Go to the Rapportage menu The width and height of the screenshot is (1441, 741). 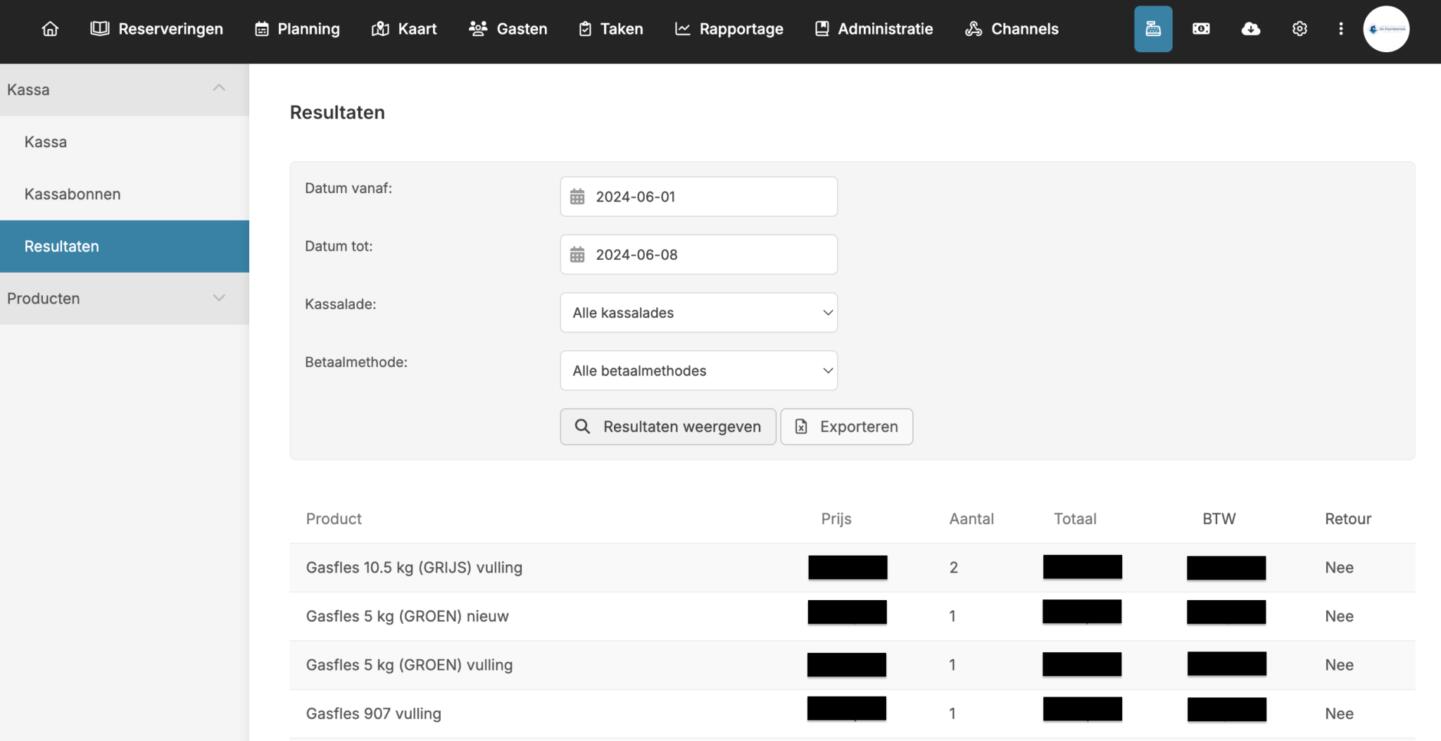(x=729, y=29)
